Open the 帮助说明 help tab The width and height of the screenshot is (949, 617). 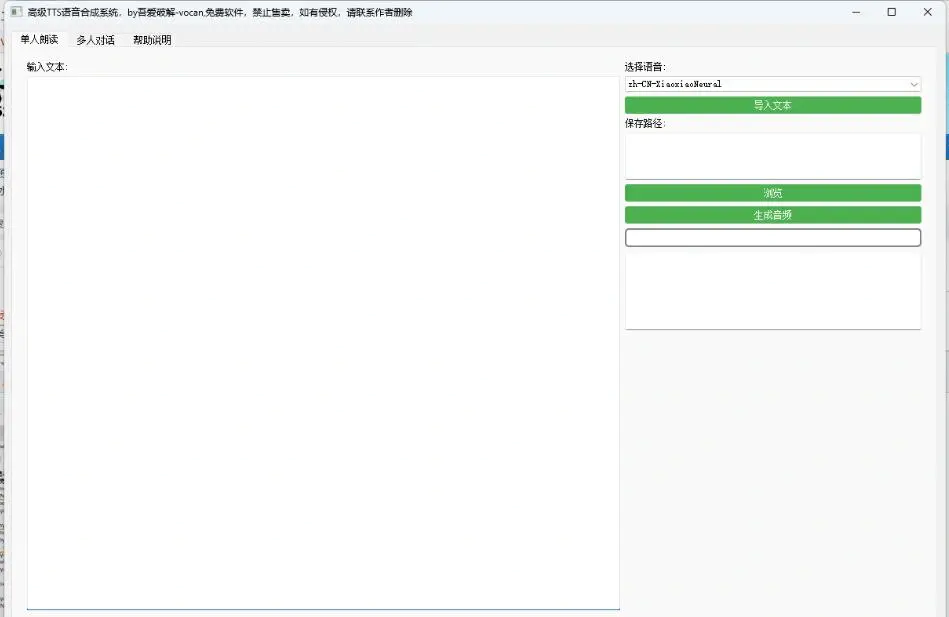click(x=151, y=39)
